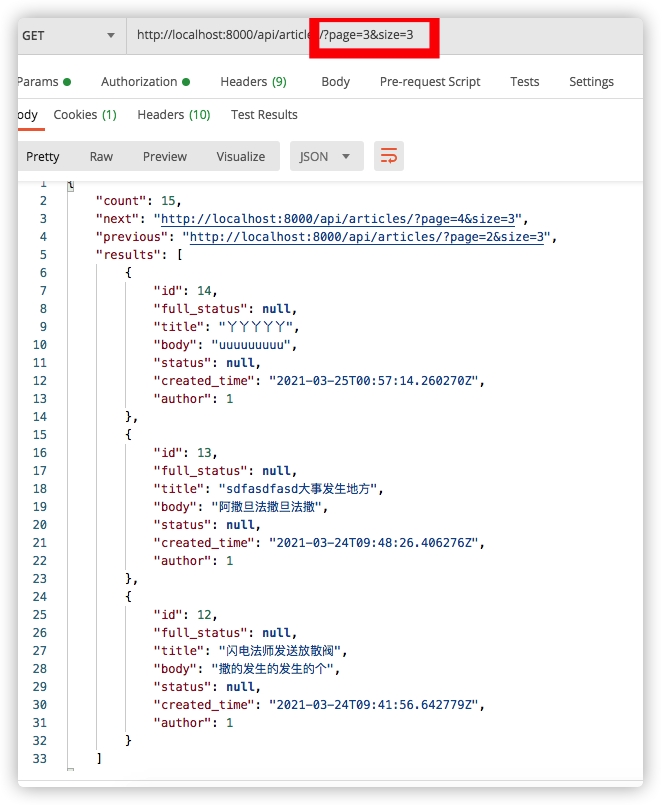Toggle the wrap lines icon

pyautogui.click(x=389, y=156)
